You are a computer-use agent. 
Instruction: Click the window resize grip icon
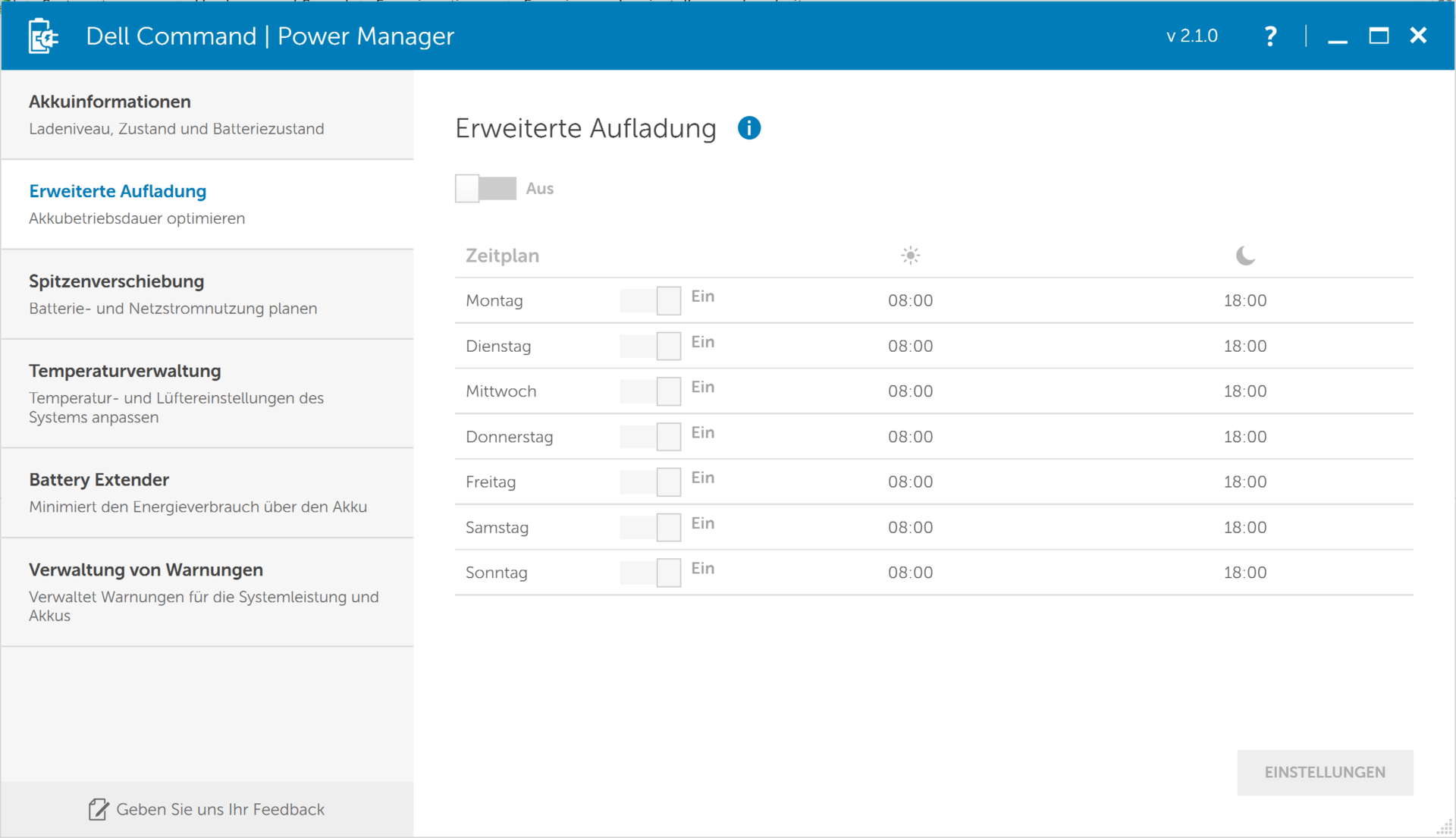pyautogui.click(x=1444, y=827)
